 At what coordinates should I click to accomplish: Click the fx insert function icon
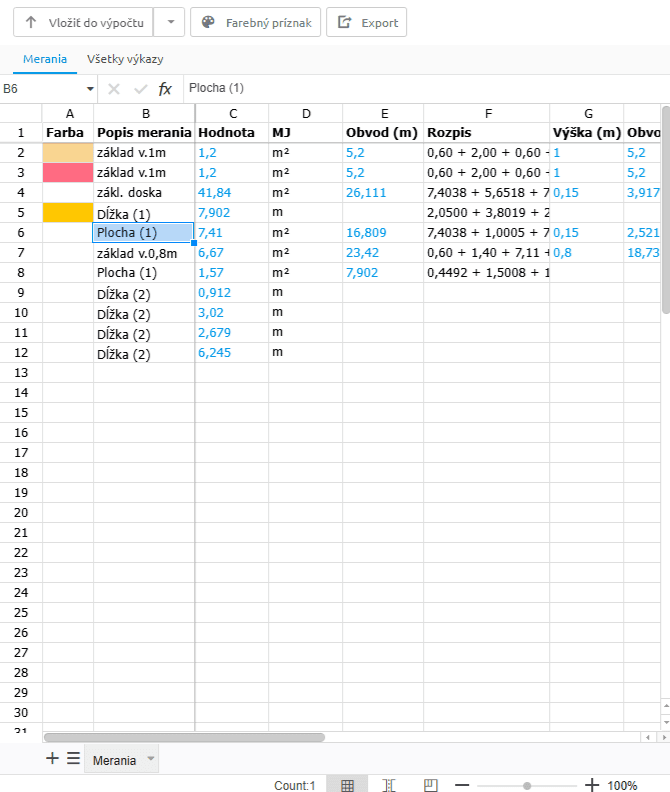pos(165,89)
